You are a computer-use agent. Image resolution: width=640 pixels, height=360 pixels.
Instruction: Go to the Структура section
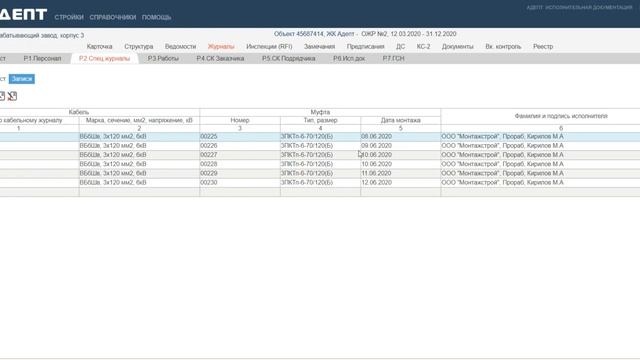point(139,47)
